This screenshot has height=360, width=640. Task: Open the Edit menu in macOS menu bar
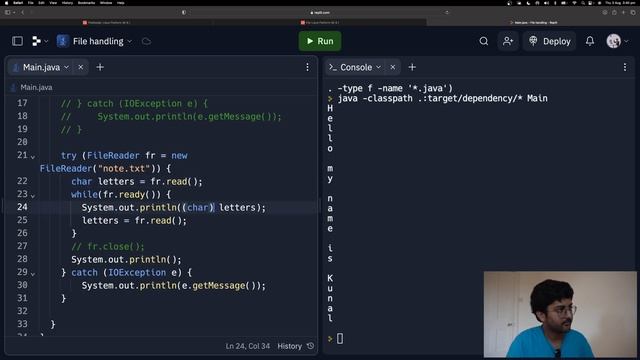coord(41,3)
